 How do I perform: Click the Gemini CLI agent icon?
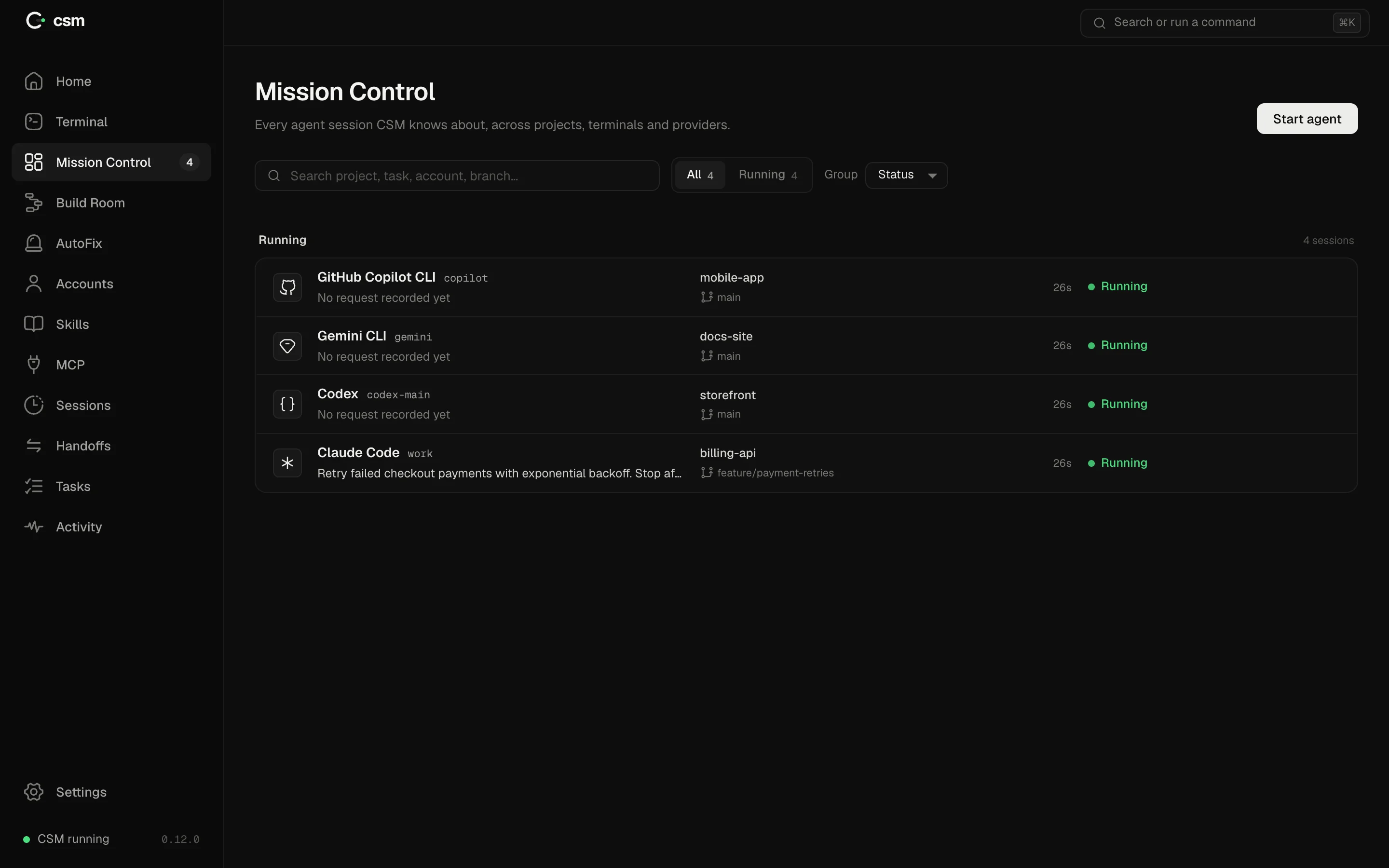click(x=287, y=346)
